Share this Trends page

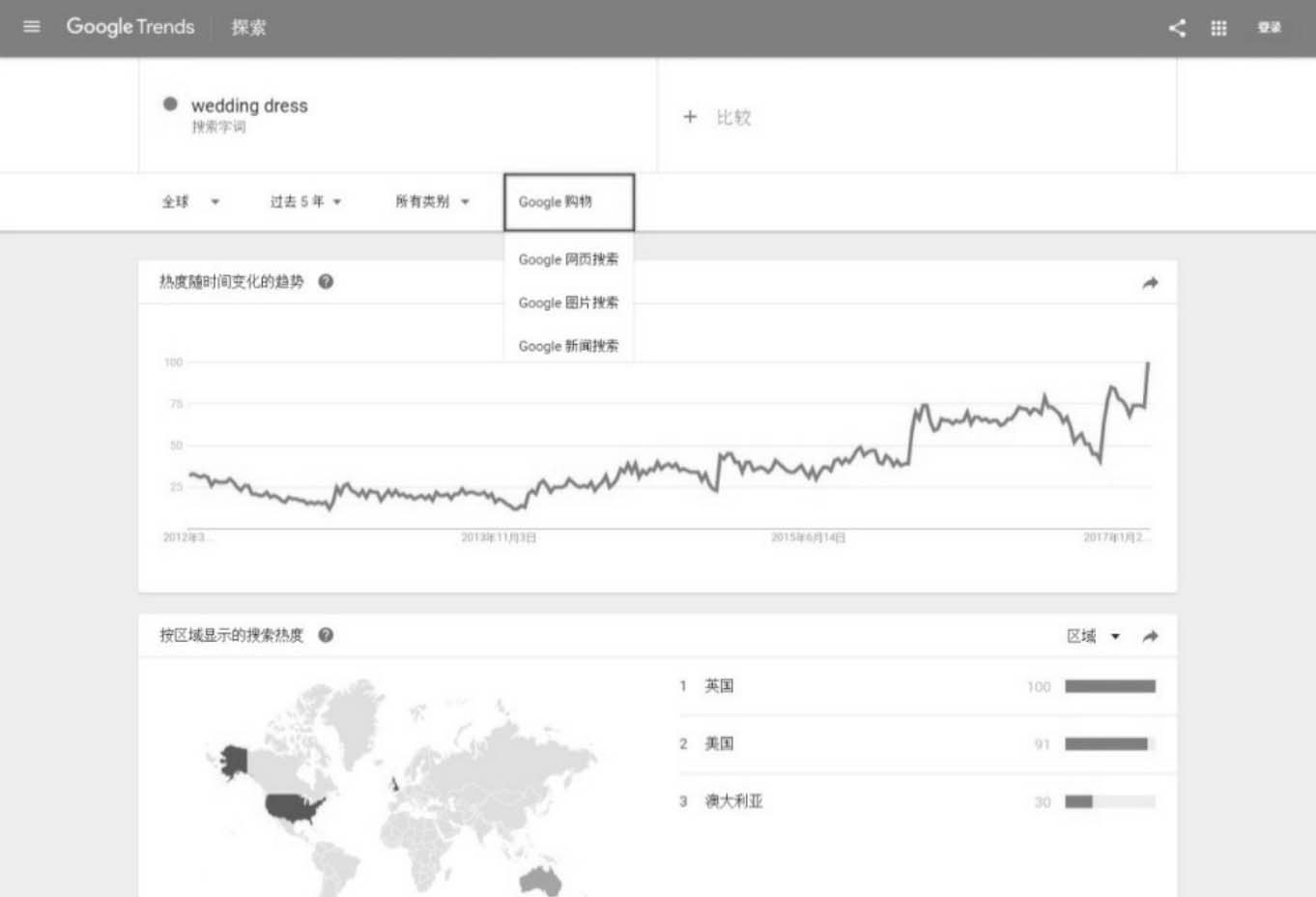tap(1177, 28)
